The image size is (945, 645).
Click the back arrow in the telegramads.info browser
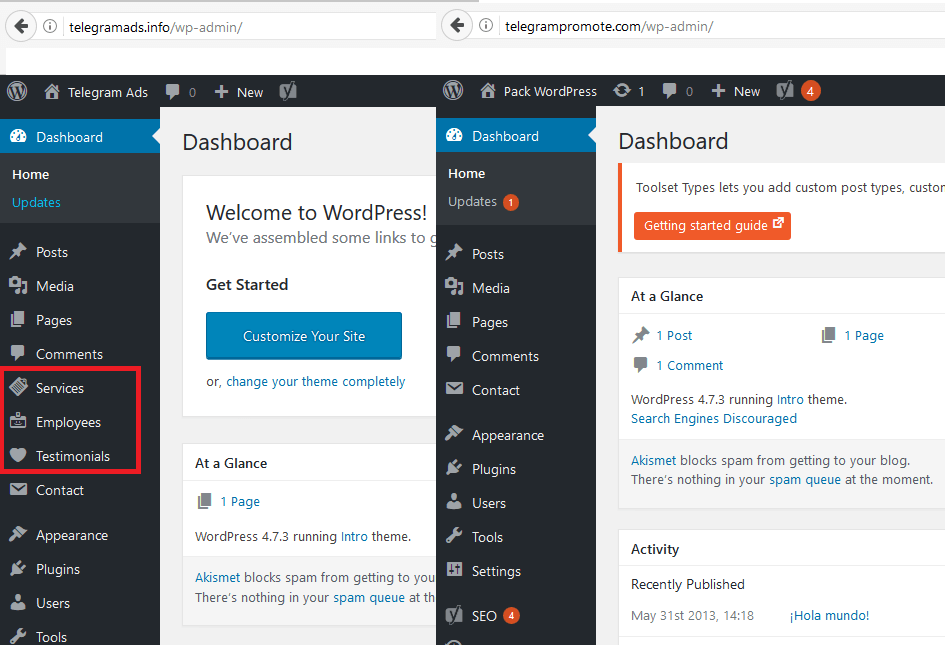[21, 27]
